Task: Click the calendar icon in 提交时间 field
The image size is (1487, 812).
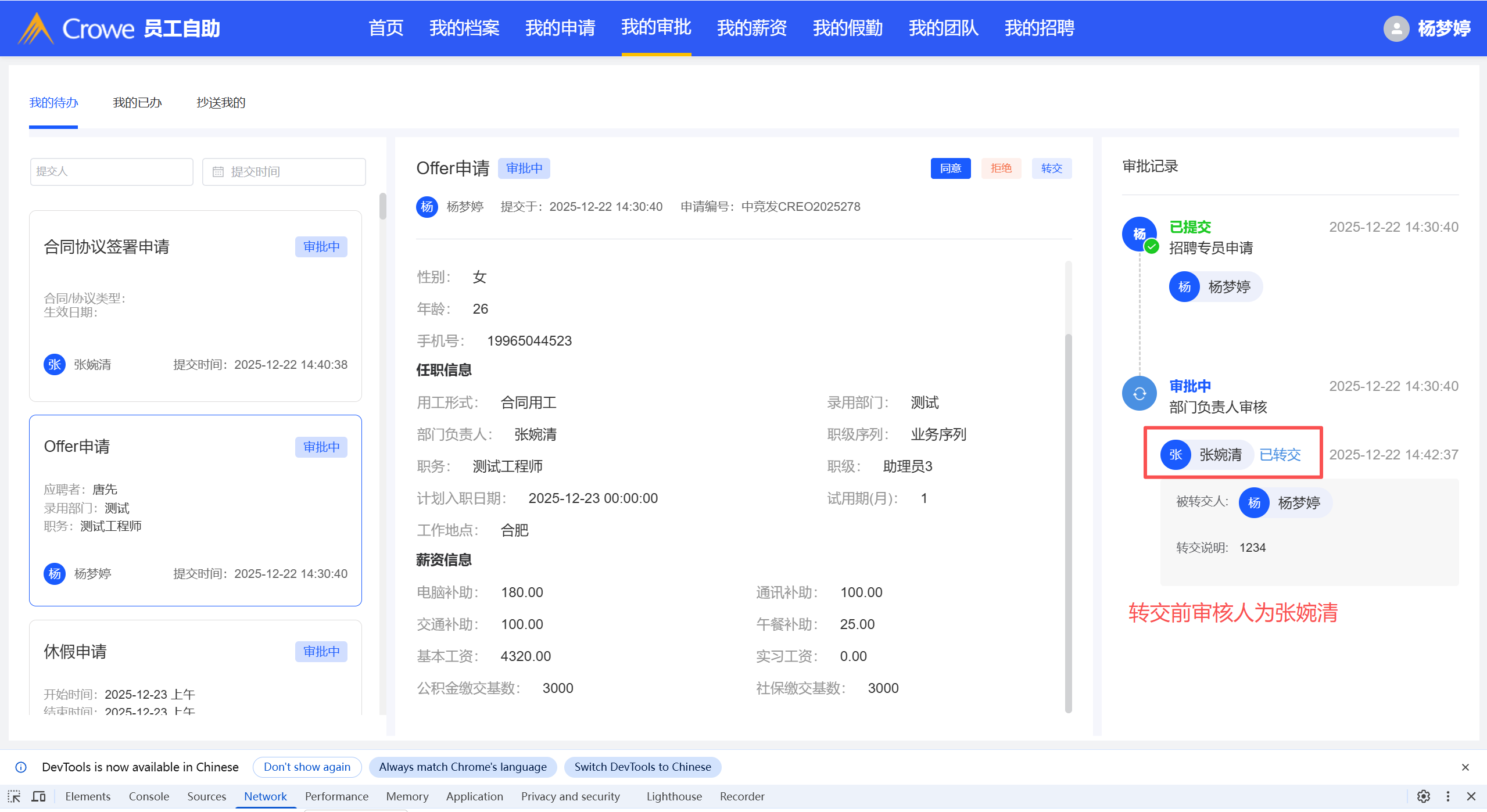Action: (218, 172)
